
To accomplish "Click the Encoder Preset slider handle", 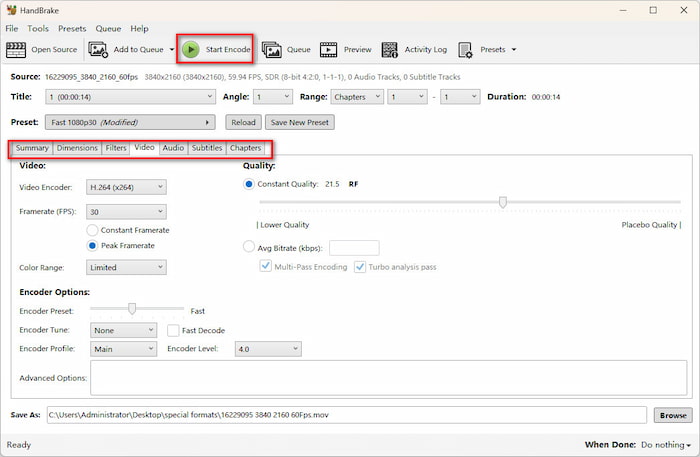I will coord(132,308).
